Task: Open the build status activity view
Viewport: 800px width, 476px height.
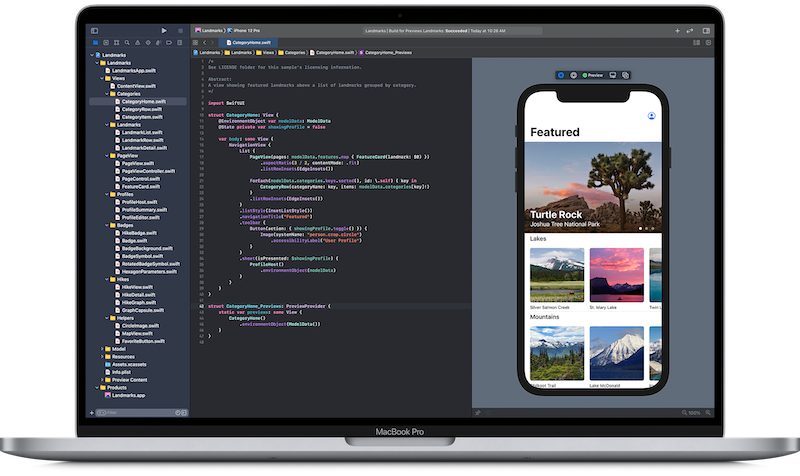Action: [x=453, y=31]
